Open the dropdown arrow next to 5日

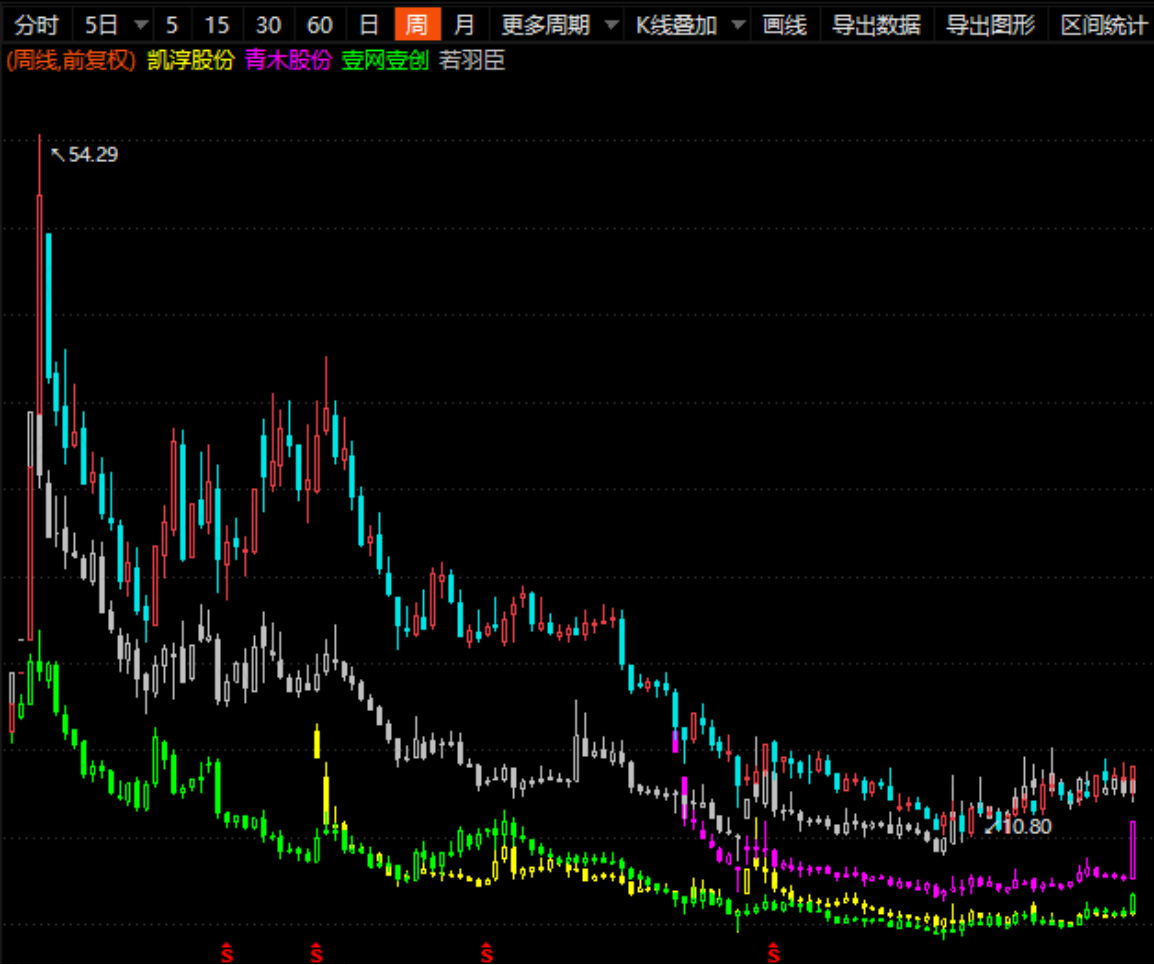[x=141, y=25]
